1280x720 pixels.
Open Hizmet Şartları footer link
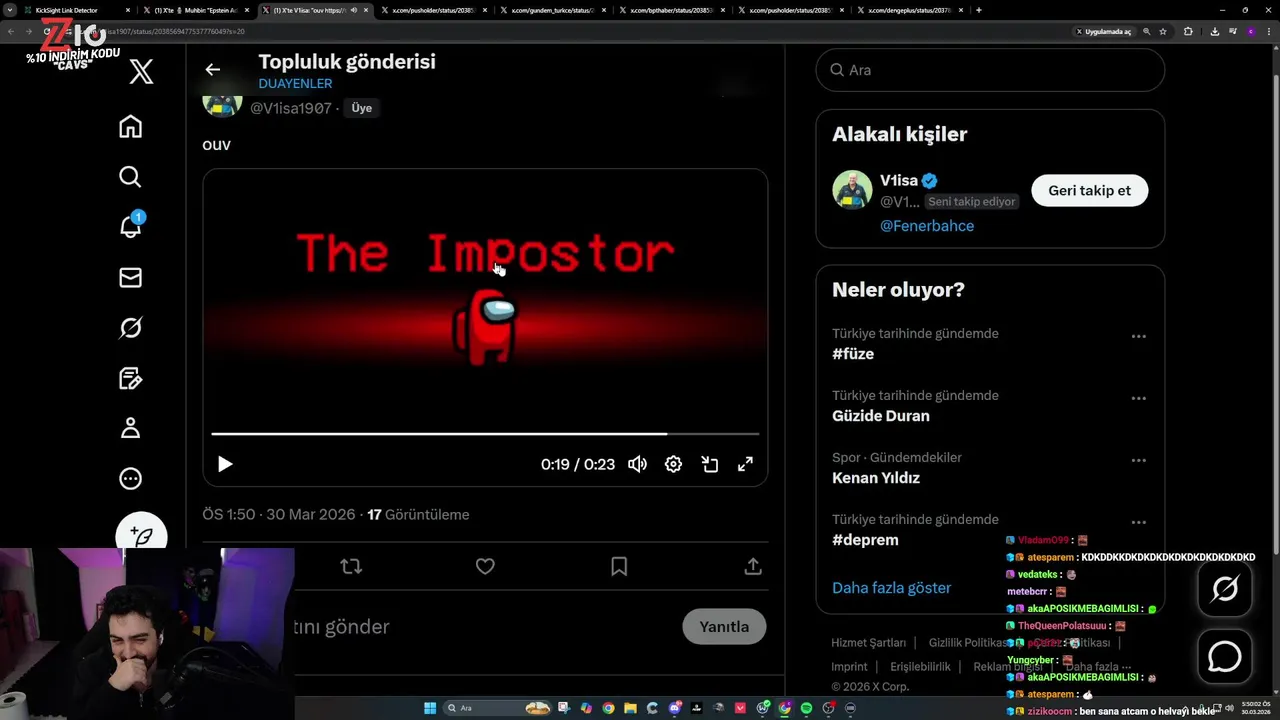(x=868, y=643)
